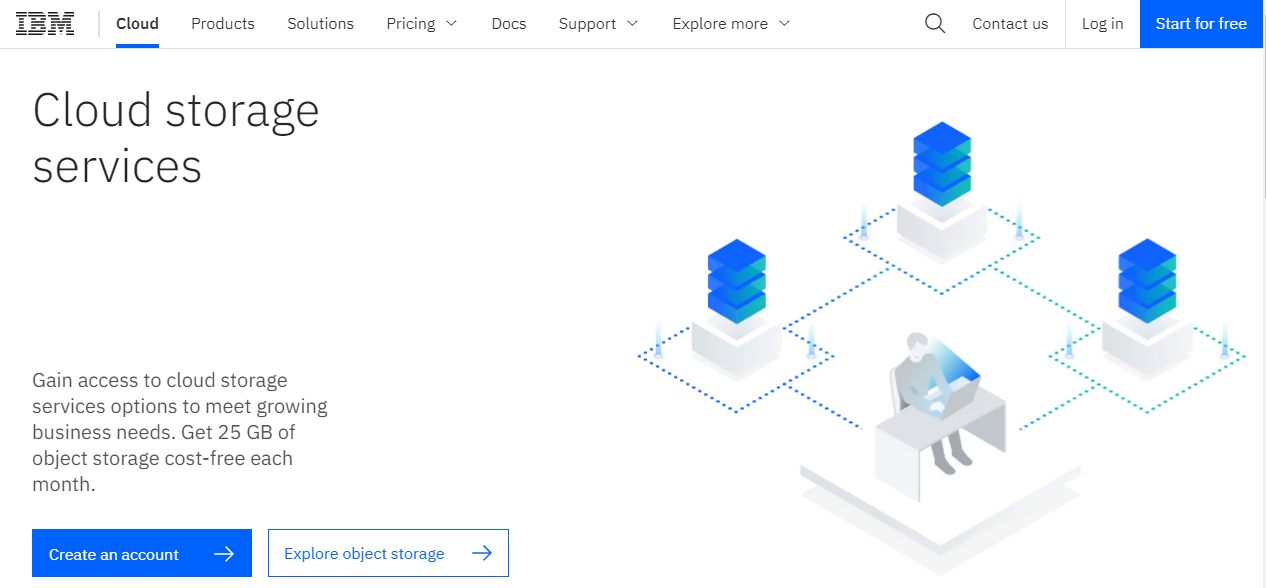Click the top center storage stack illustration
Image resolution: width=1266 pixels, height=588 pixels.
[942, 164]
